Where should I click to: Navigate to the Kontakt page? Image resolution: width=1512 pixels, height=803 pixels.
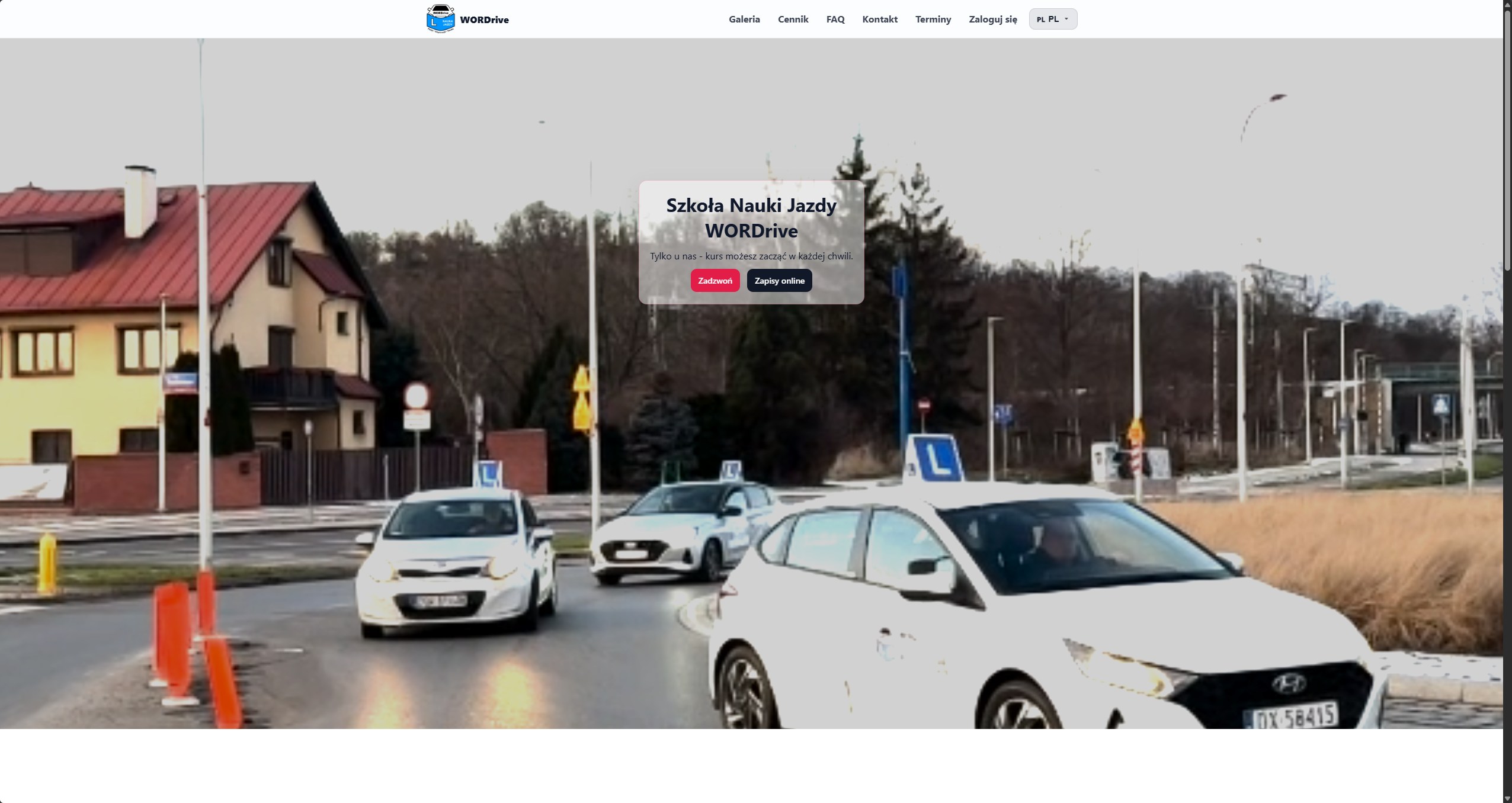pyautogui.click(x=880, y=19)
